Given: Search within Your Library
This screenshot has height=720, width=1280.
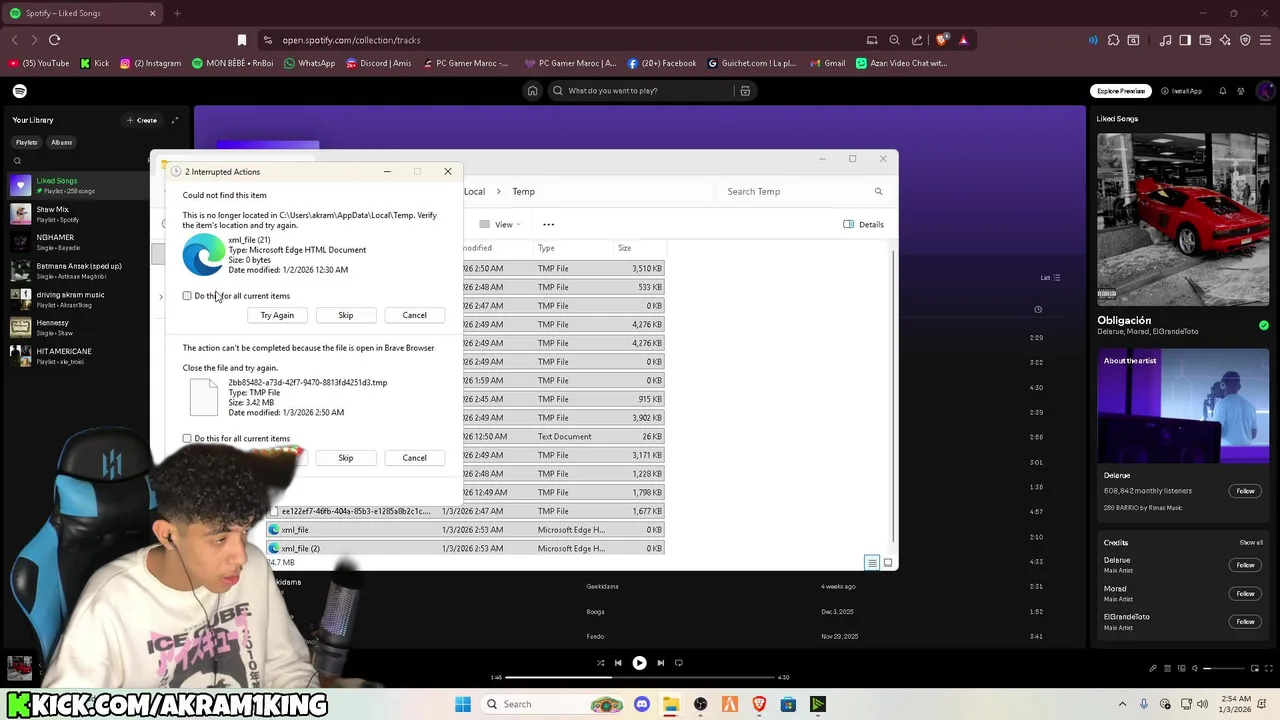Looking at the screenshot, I should 17,161.
